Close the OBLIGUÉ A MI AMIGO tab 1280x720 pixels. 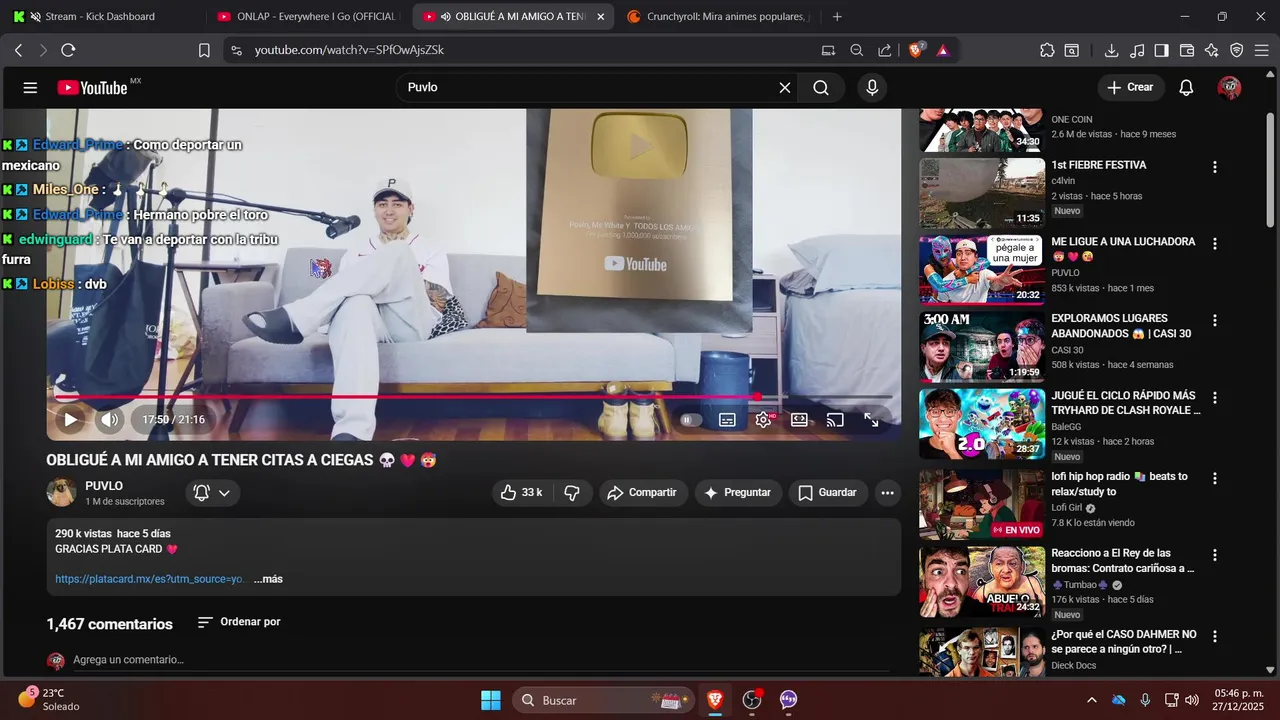point(600,16)
